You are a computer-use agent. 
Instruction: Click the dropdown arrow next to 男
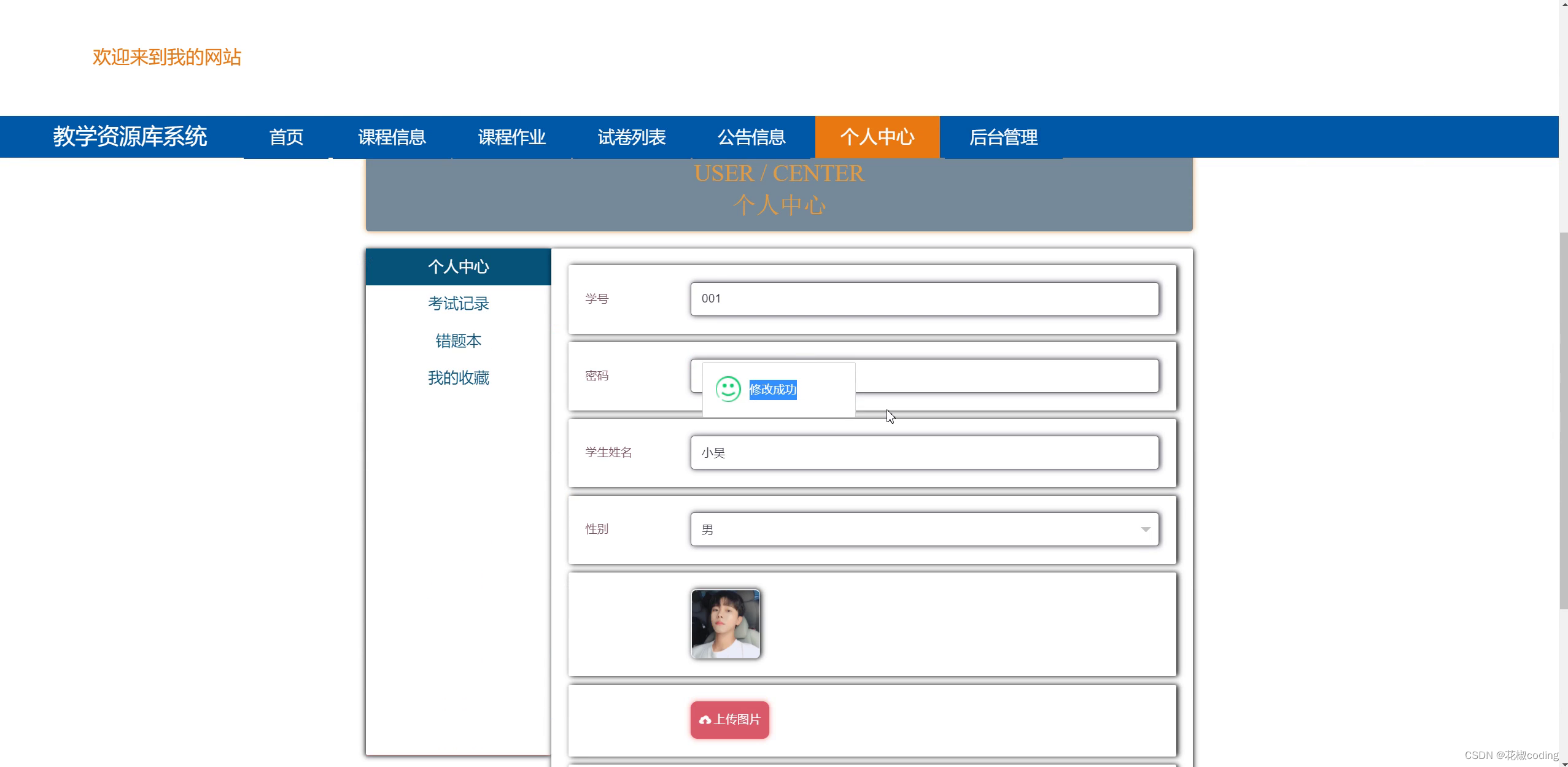tap(1144, 529)
